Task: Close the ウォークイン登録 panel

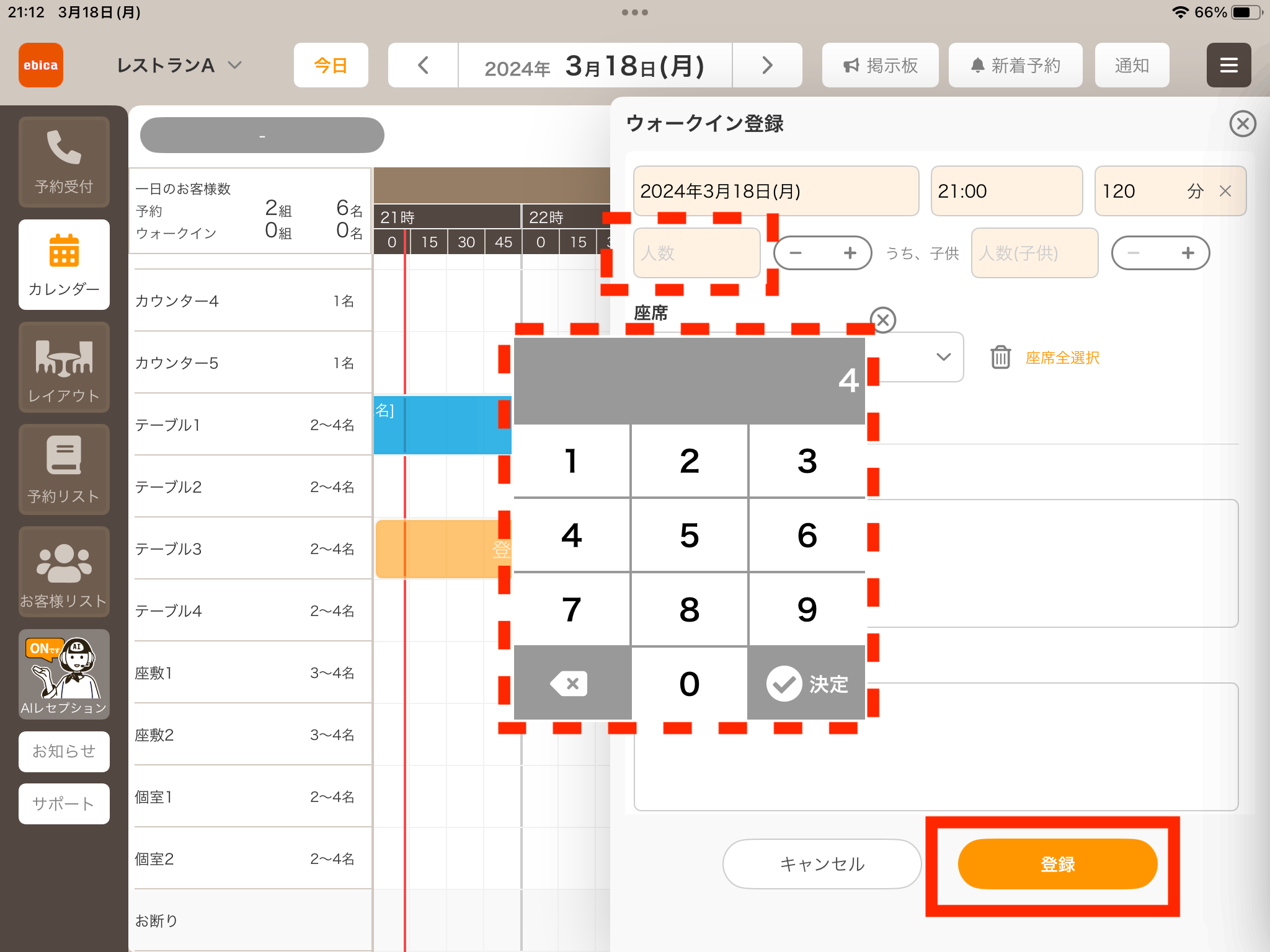Action: [1243, 124]
